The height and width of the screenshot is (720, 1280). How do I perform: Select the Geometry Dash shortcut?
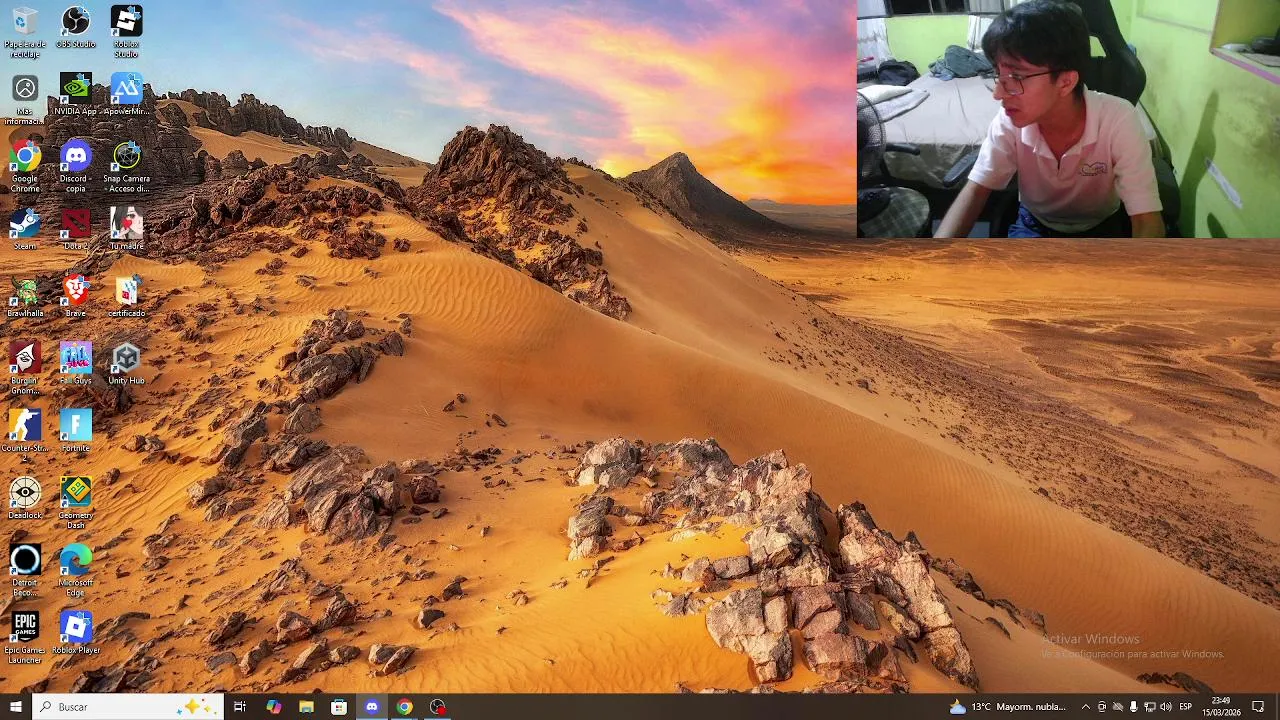pyautogui.click(x=76, y=503)
